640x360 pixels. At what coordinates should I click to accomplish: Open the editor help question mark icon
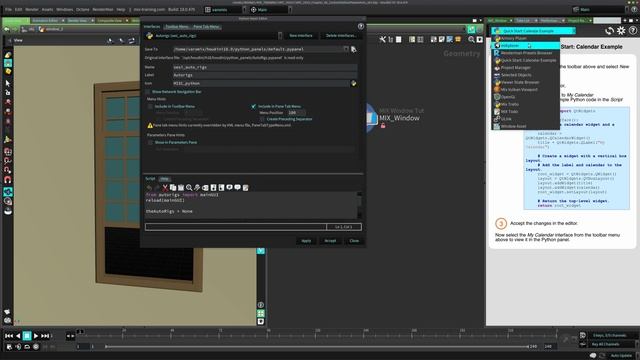(360, 26)
